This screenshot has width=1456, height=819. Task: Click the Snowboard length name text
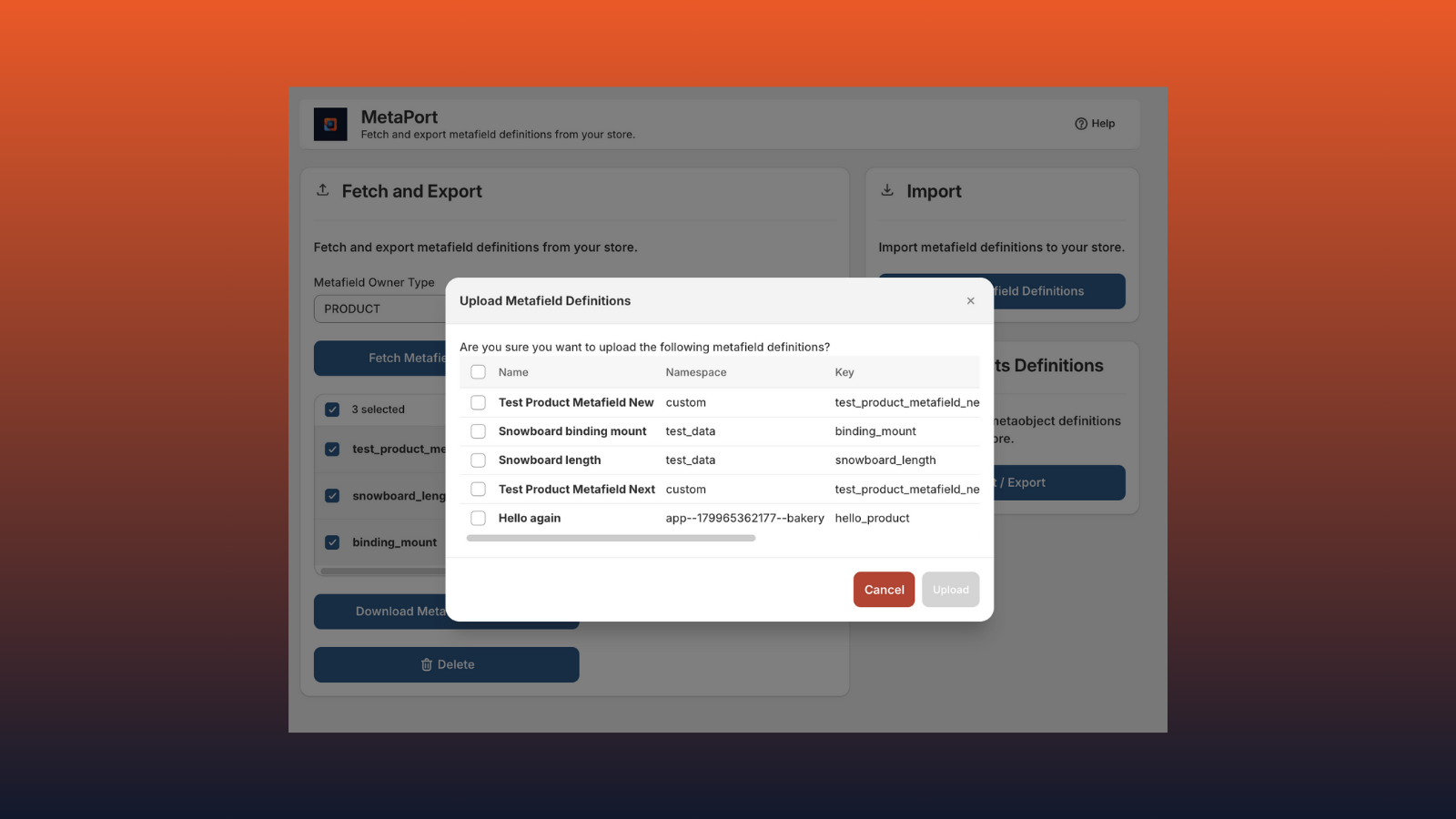[x=550, y=460]
